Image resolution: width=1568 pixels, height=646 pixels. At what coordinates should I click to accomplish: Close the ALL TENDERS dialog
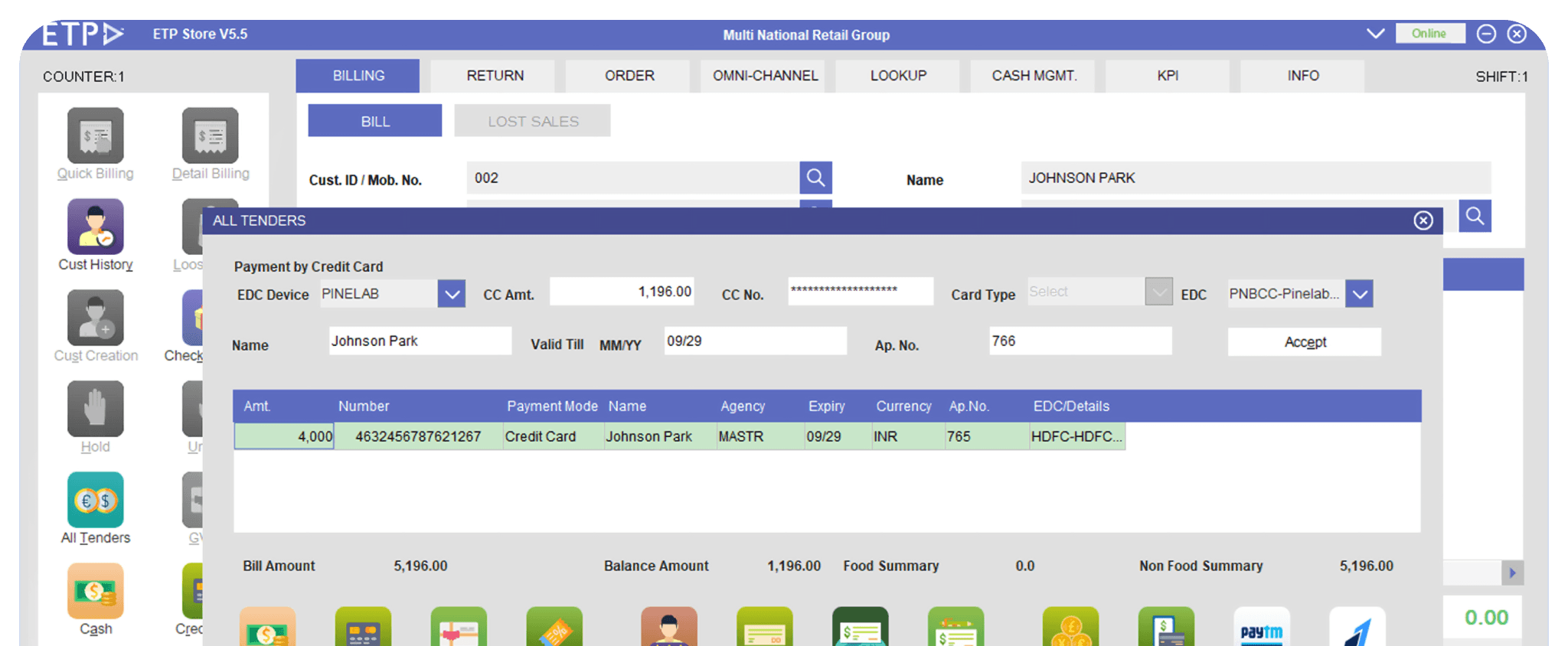[x=1423, y=220]
